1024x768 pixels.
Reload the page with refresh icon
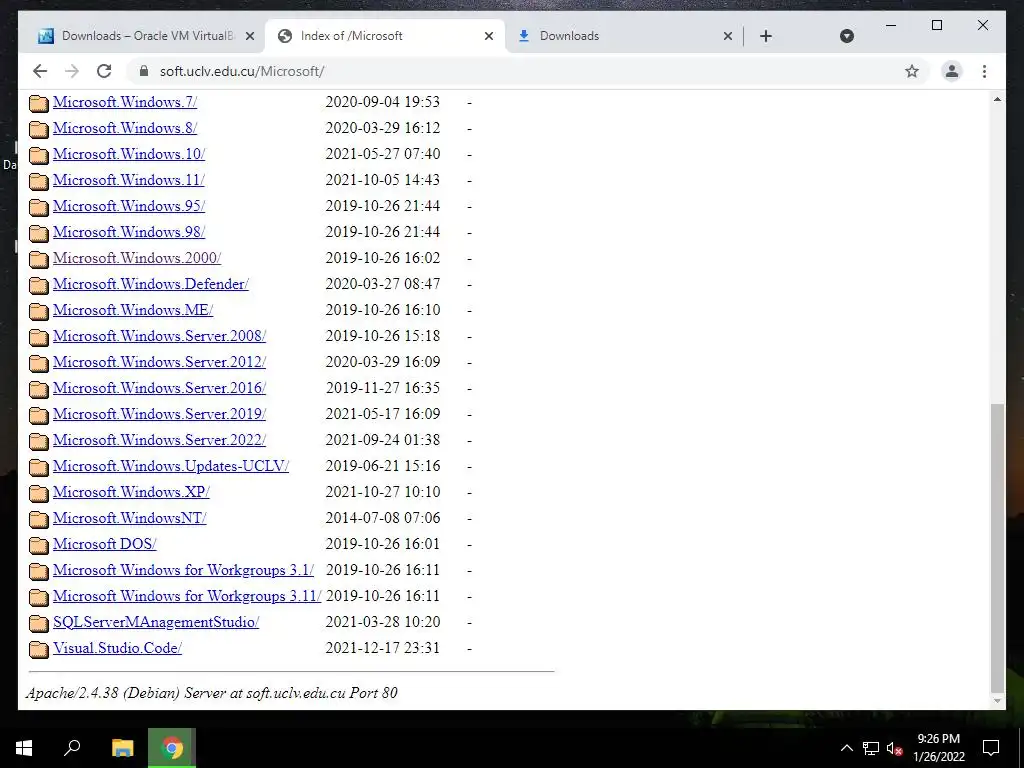[x=104, y=71]
